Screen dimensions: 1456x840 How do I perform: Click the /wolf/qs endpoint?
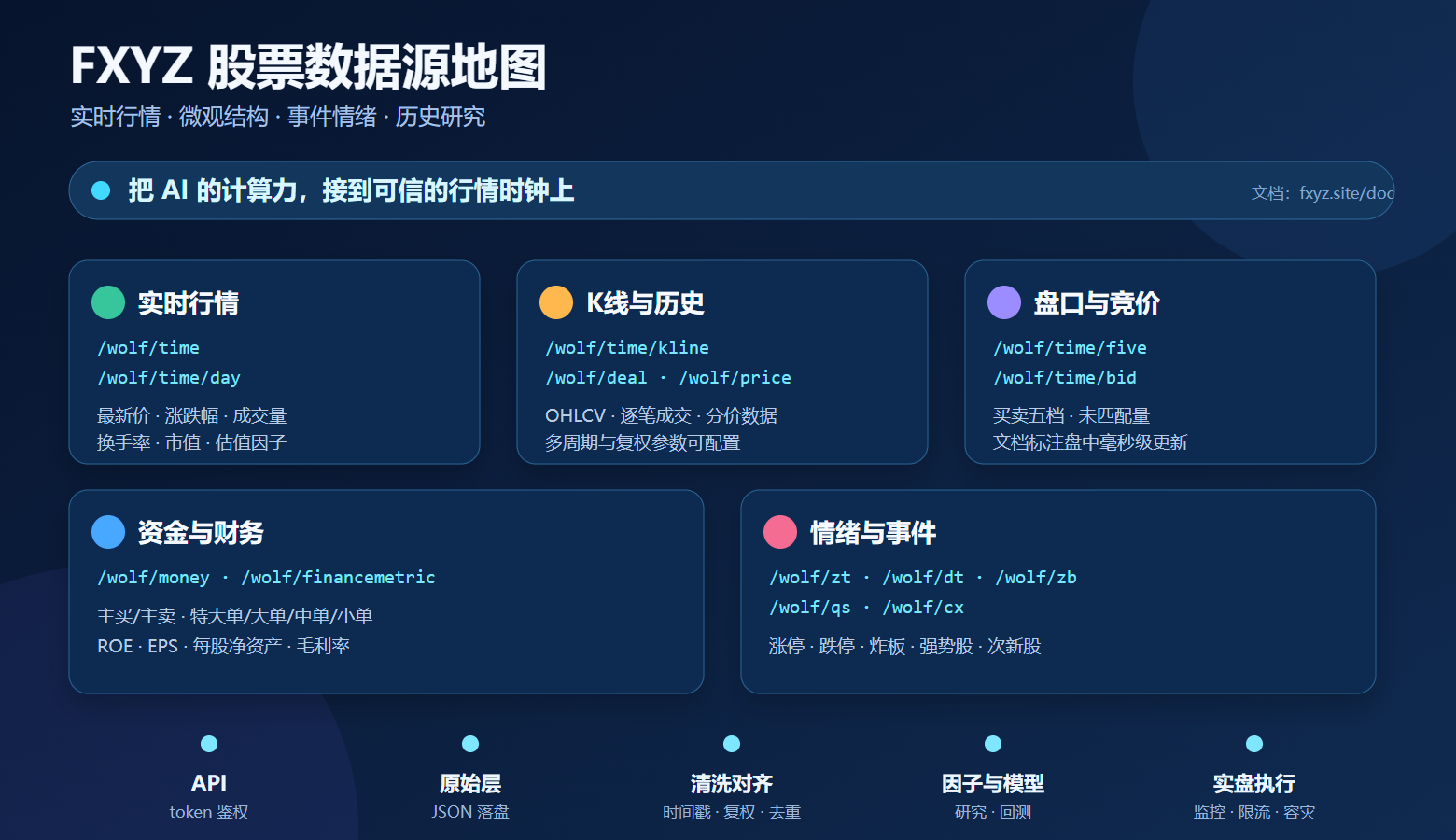(810, 608)
